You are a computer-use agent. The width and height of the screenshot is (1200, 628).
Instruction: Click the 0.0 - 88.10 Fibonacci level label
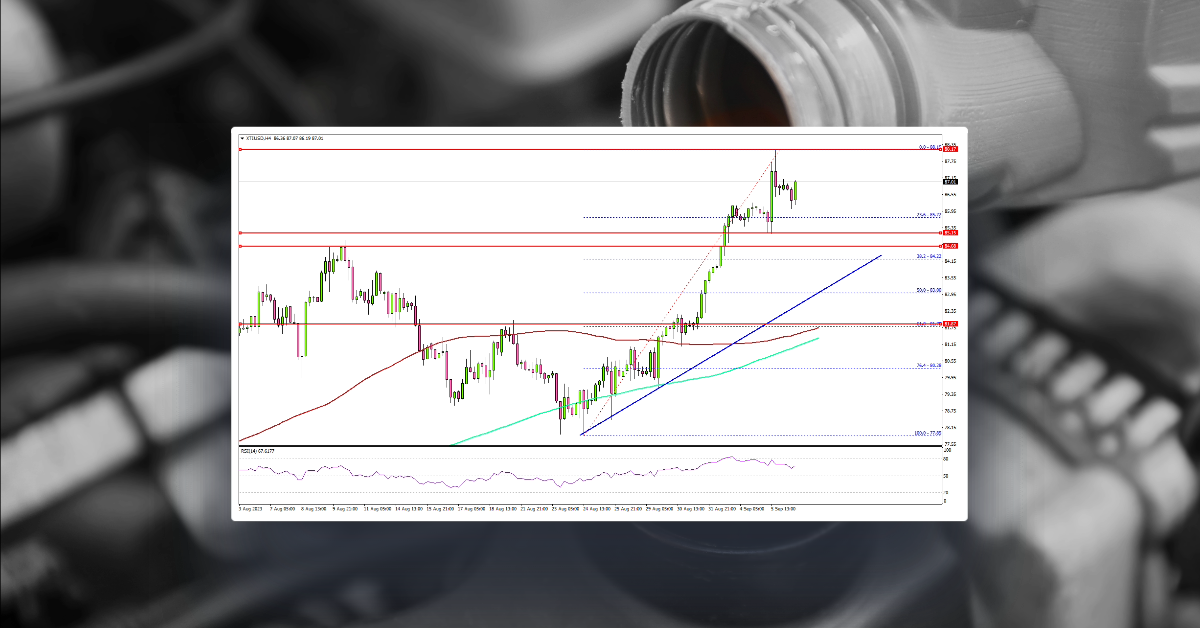pyautogui.click(x=928, y=148)
